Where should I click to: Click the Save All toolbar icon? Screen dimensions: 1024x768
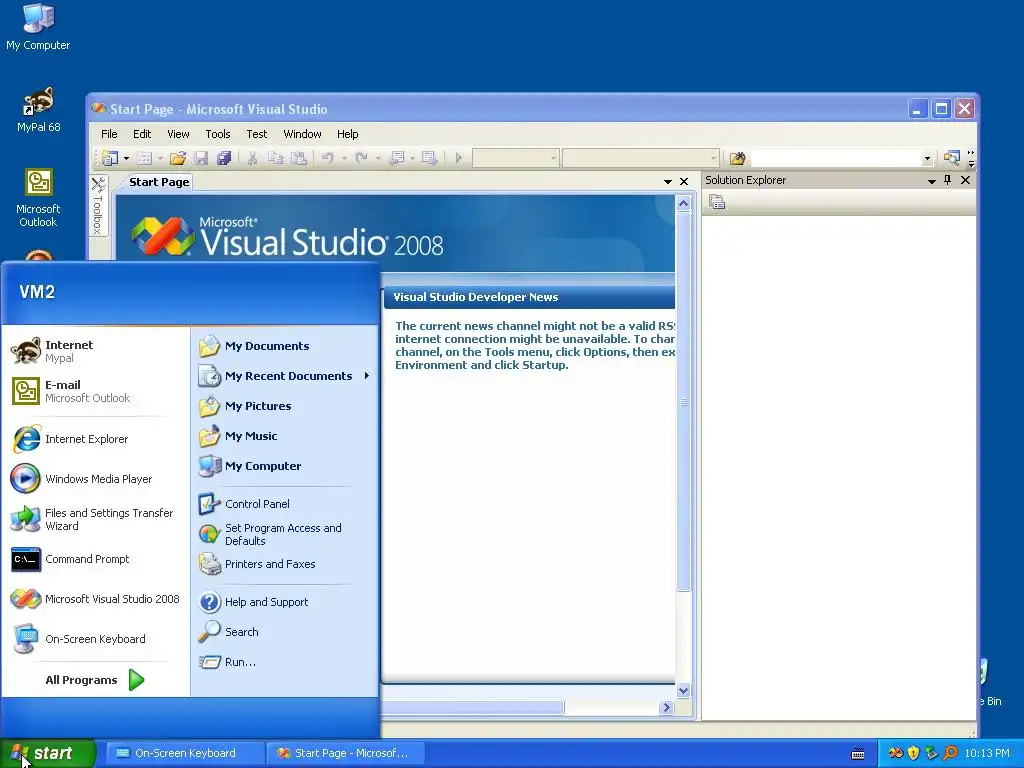224,158
